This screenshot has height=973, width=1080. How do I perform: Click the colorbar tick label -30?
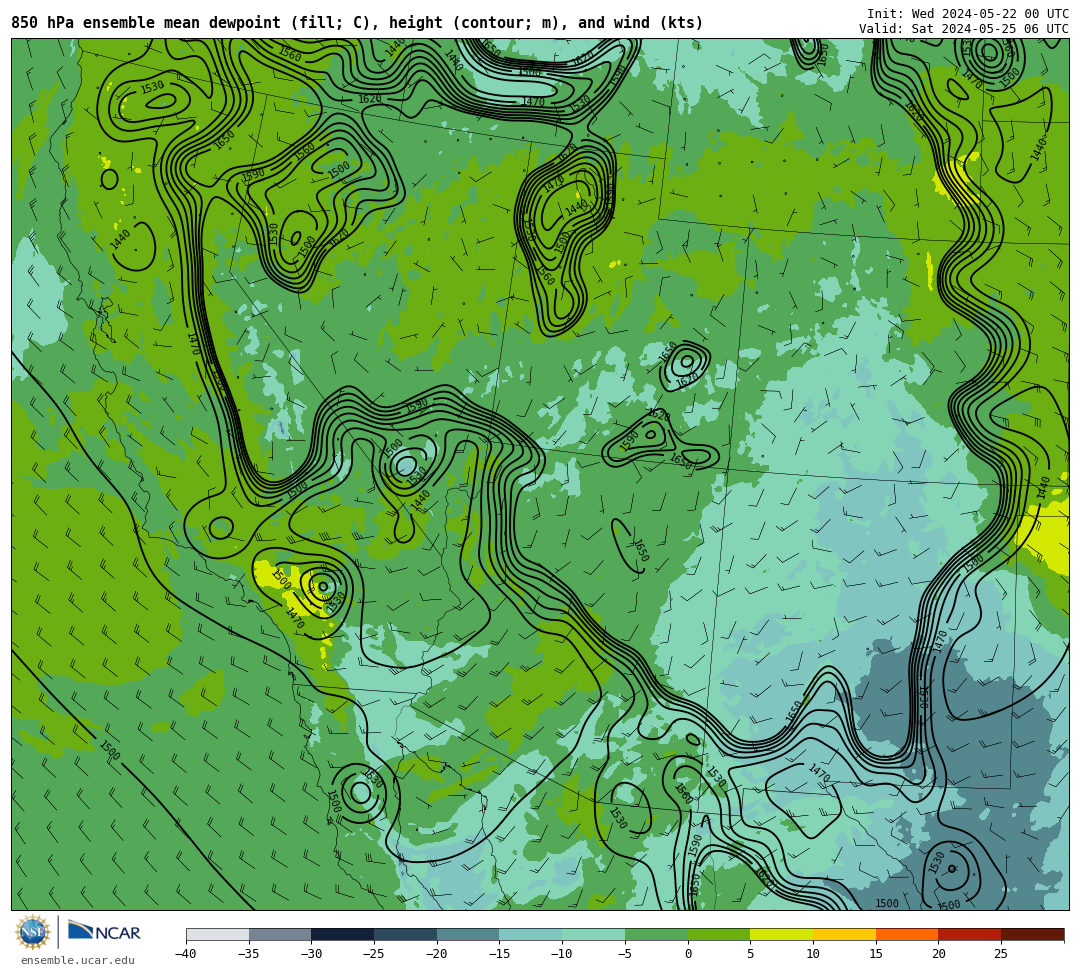(311, 954)
